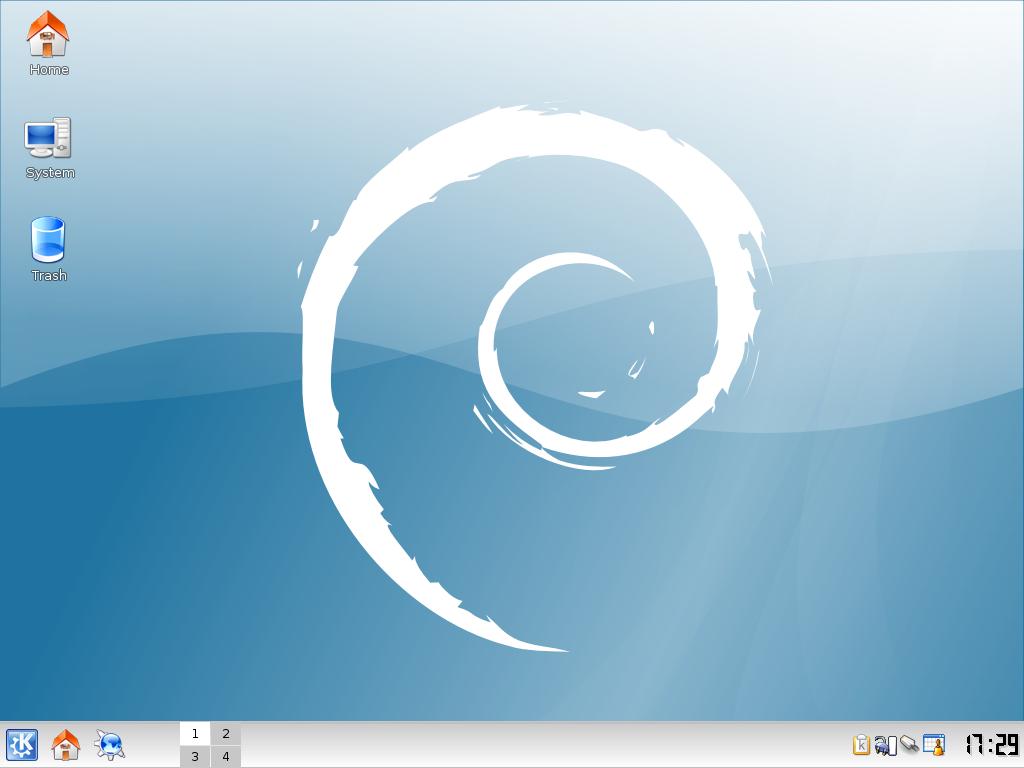
Task: Select the Trash bin icon on desktop
Action: (48, 241)
